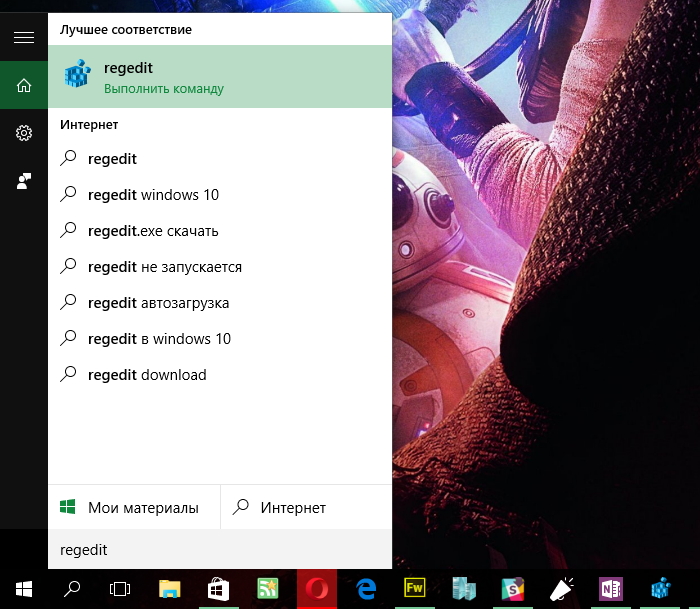Open the blue buildings app on taskbar

(464, 589)
